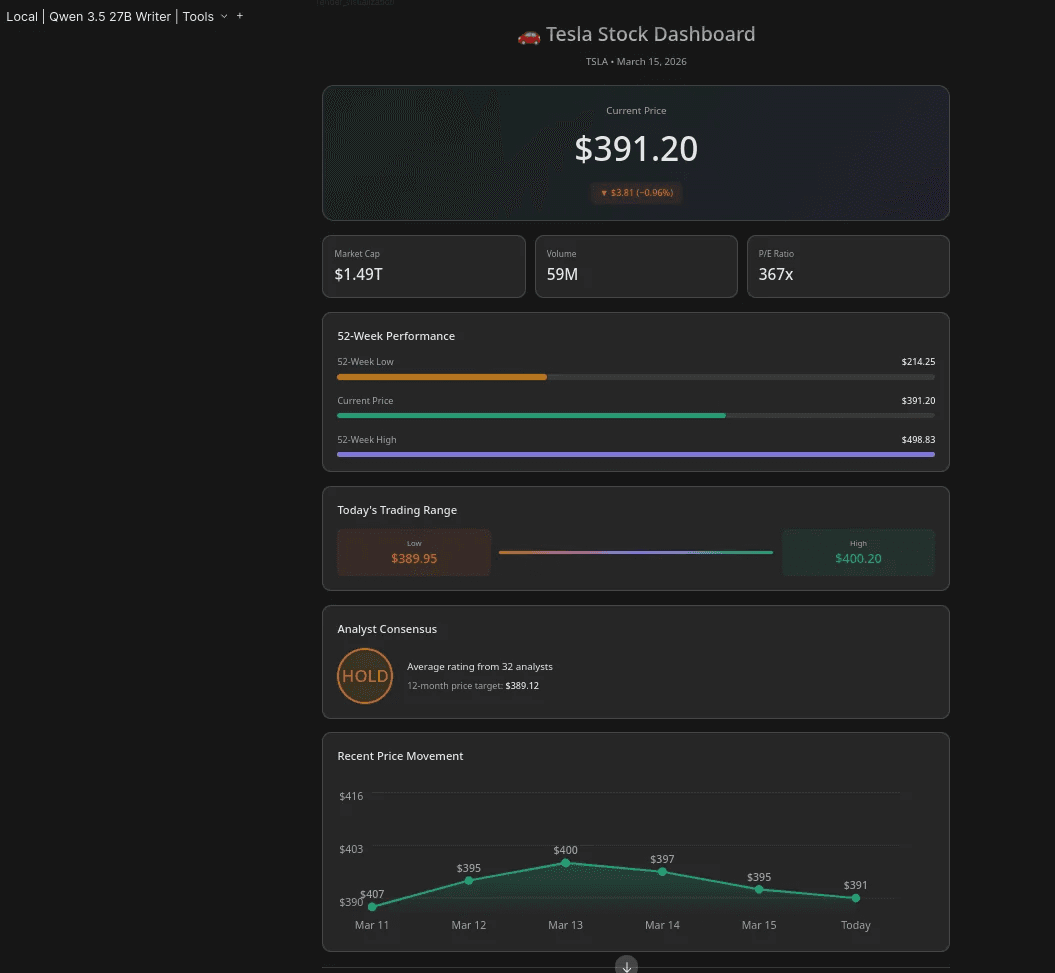Click the gradient trading range line
Image resolution: width=1055 pixels, height=973 pixels.
(636, 552)
